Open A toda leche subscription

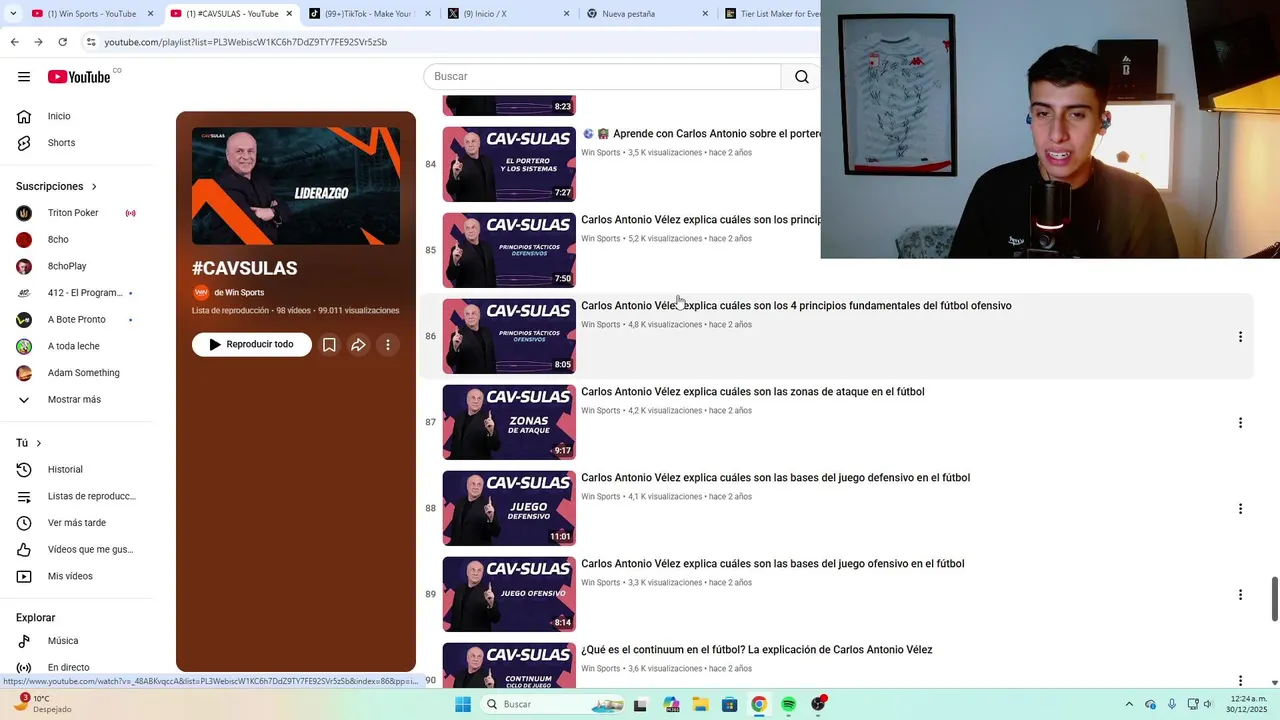76,346
